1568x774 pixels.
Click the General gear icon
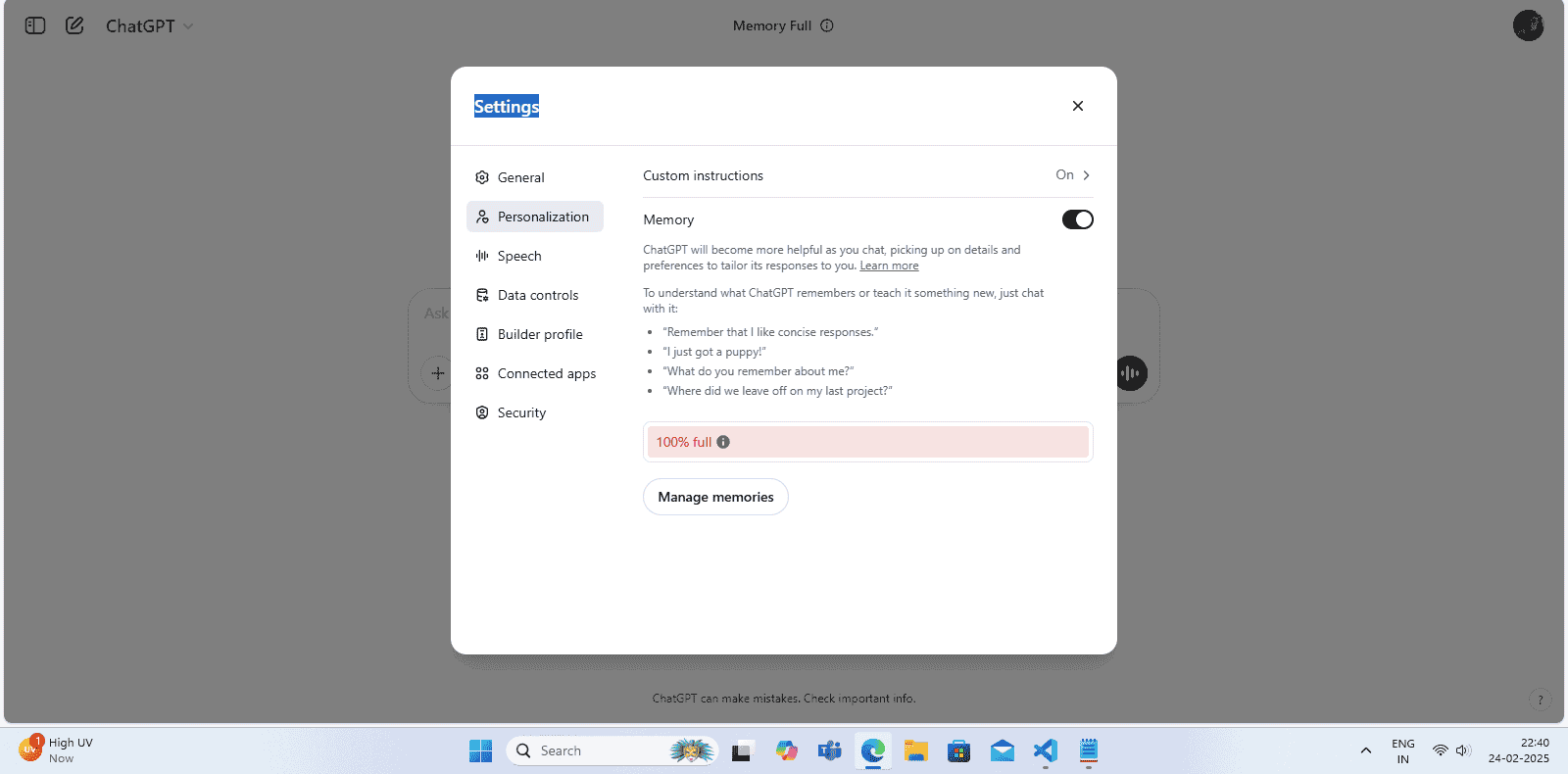[x=482, y=177]
